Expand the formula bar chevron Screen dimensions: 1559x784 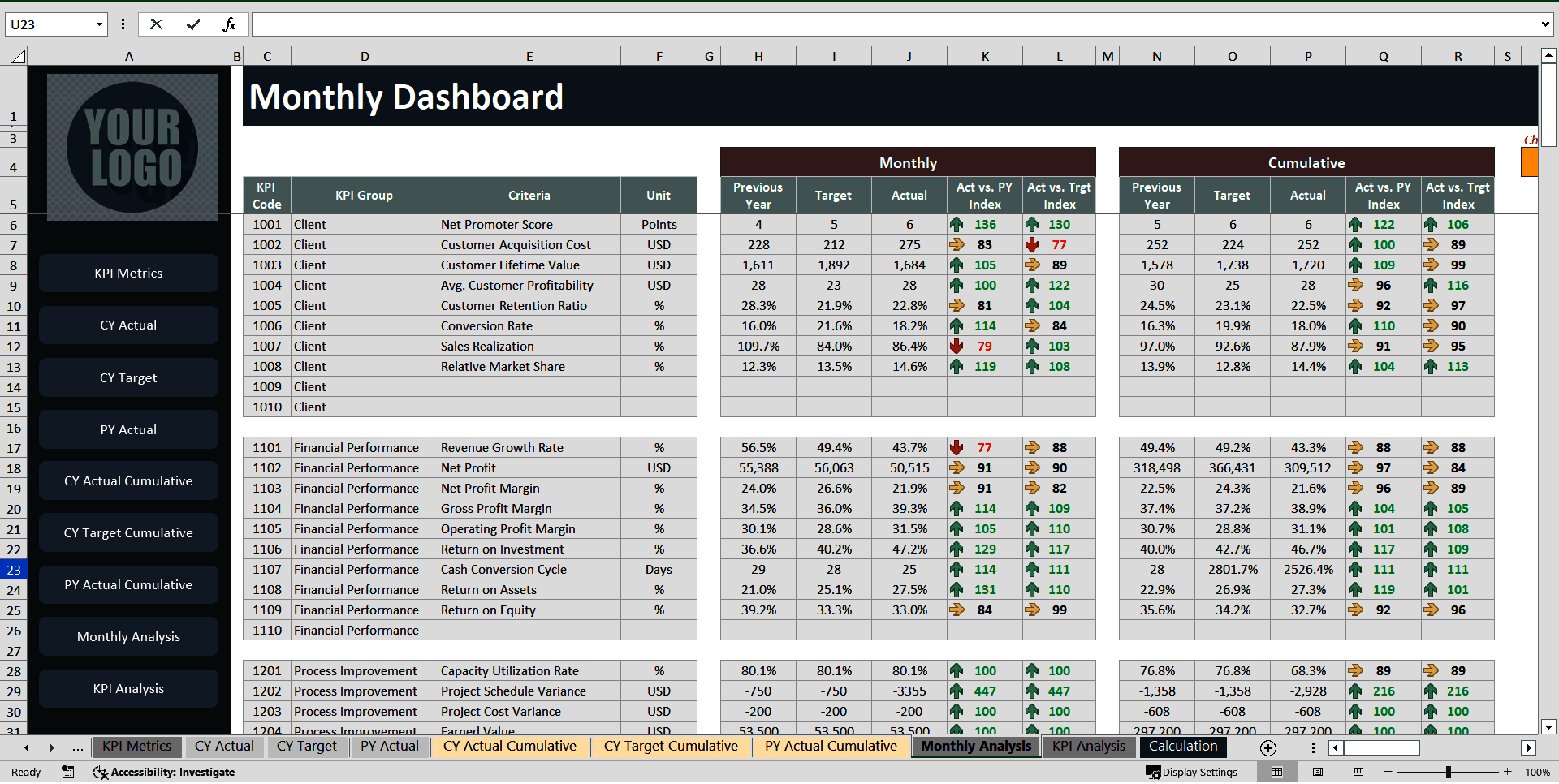1545,24
